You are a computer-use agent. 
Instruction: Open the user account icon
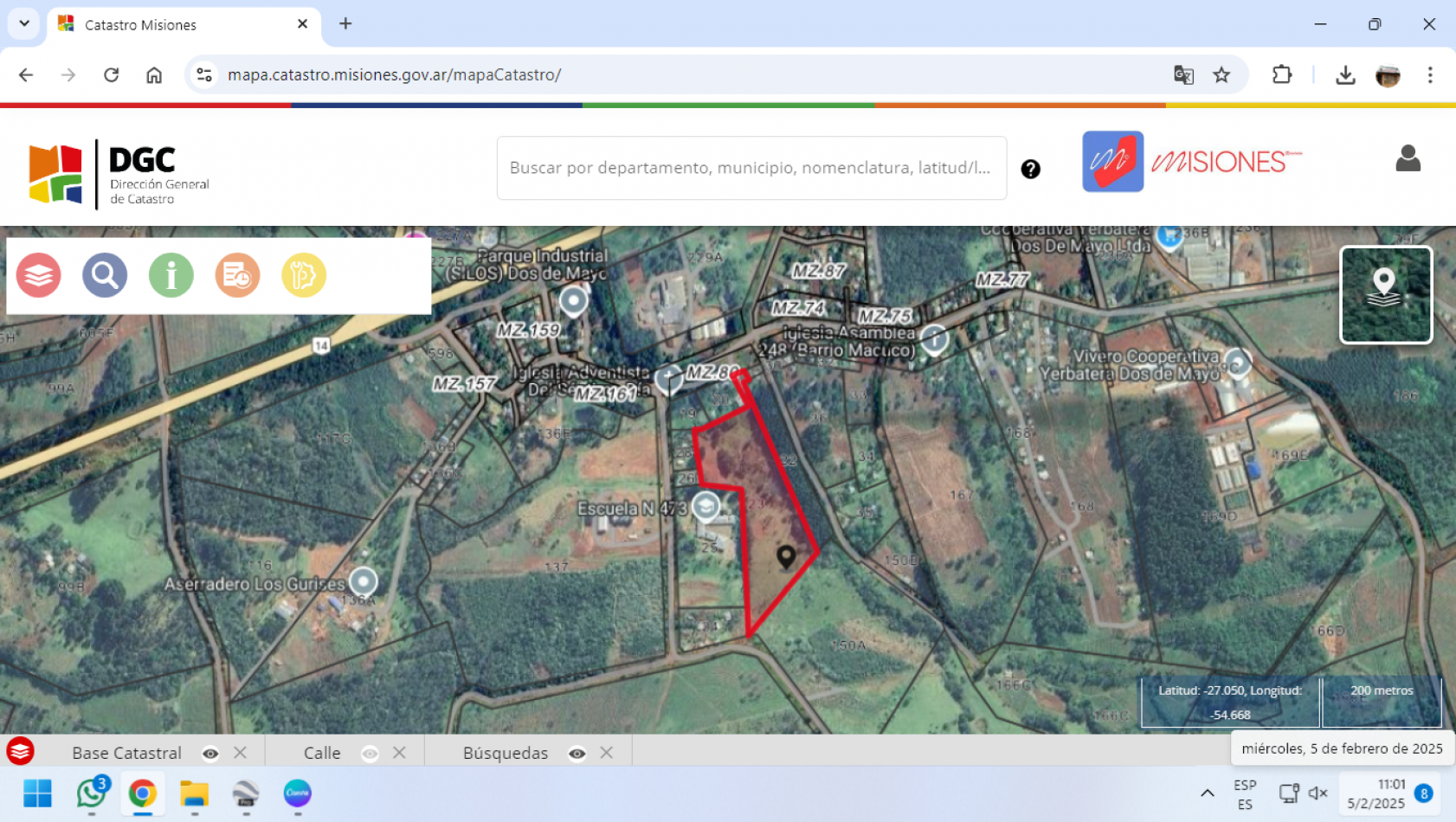[x=1408, y=158]
